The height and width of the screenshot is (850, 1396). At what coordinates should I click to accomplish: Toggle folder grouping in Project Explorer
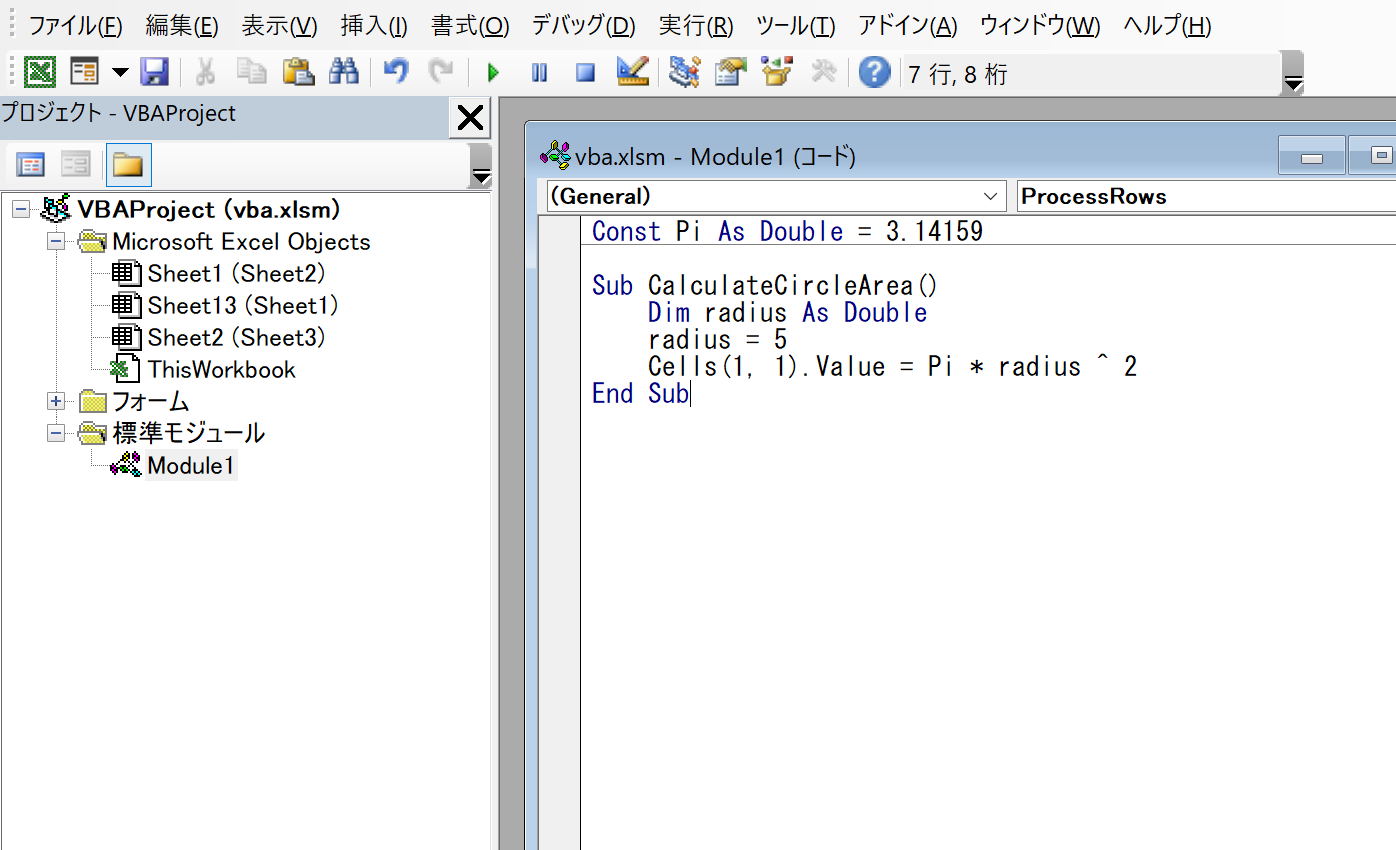(127, 163)
